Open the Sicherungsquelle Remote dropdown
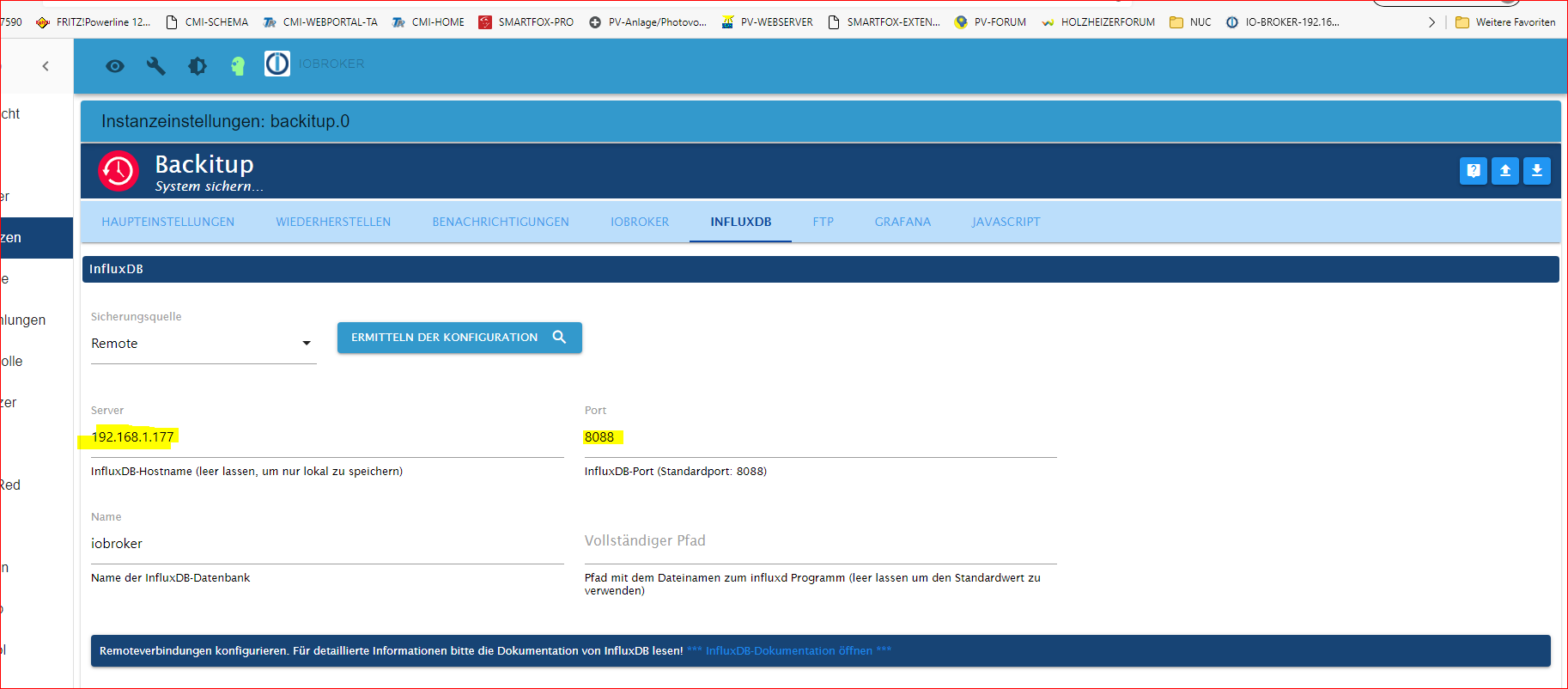 click(x=204, y=344)
